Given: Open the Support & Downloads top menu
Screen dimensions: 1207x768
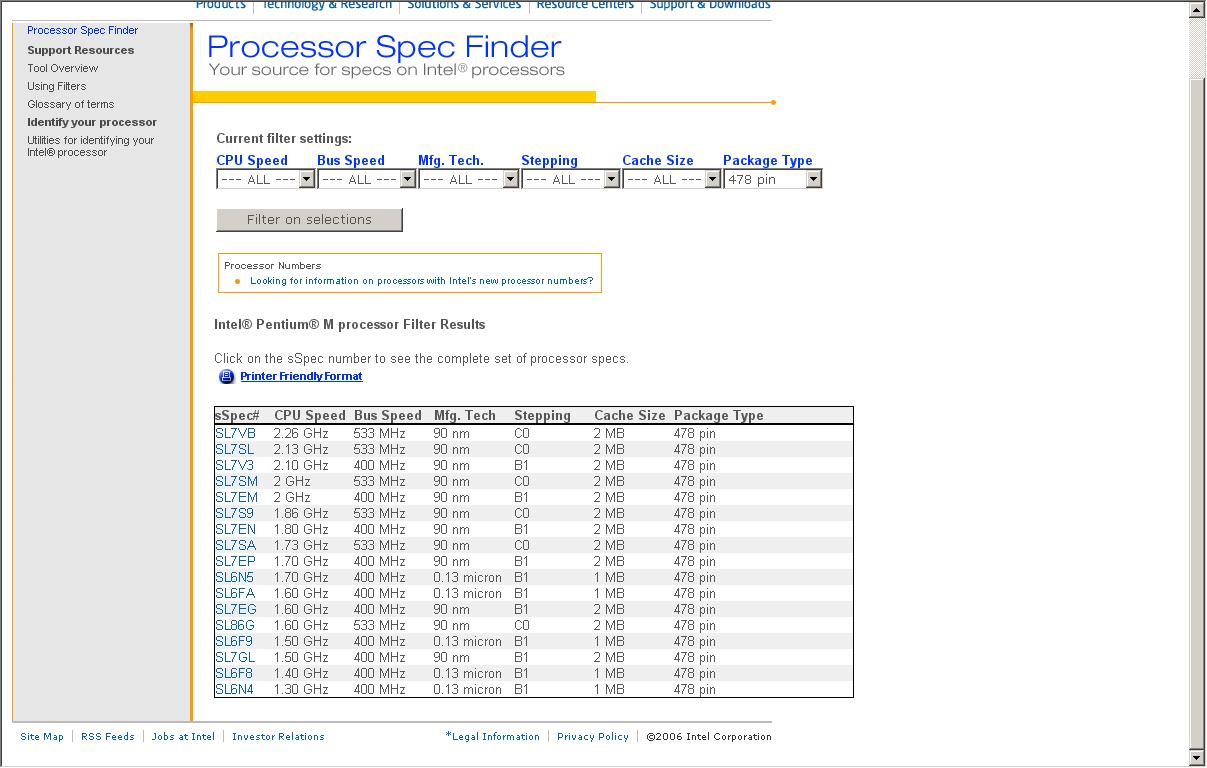Looking at the screenshot, I should [x=710, y=5].
